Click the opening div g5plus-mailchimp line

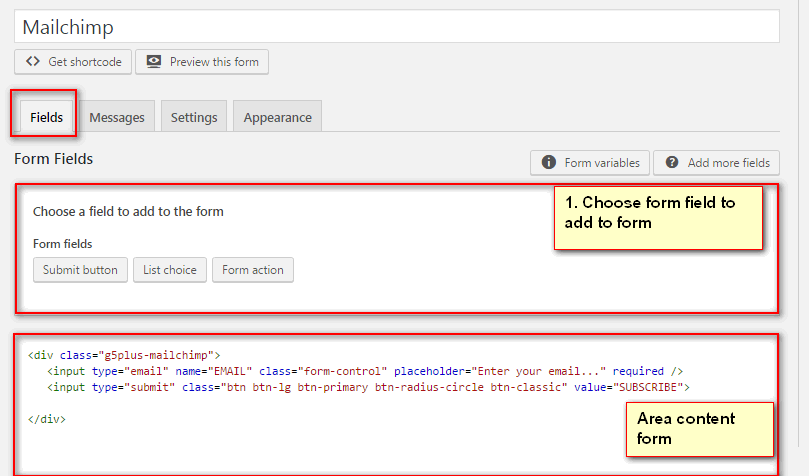(x=124, y=355)
